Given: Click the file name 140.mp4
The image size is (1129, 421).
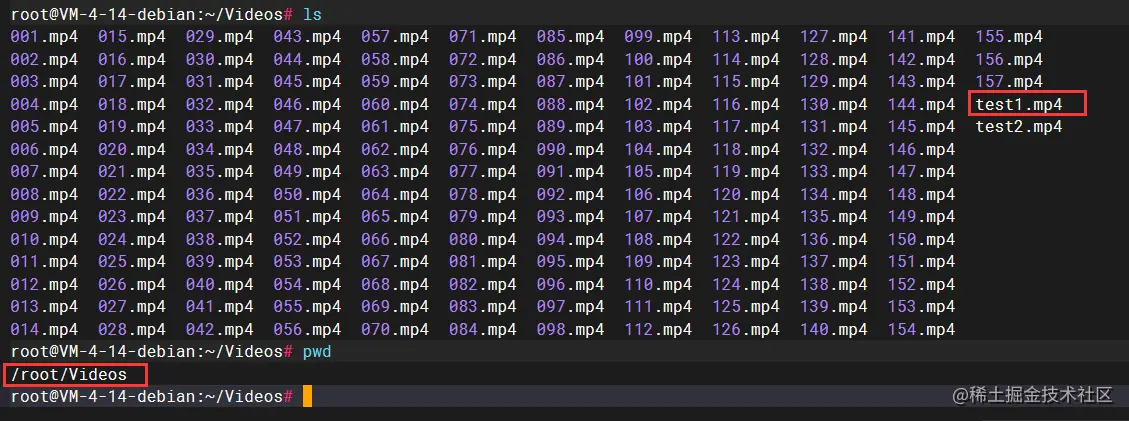Looking at the screenshot, I should [834, 330].
